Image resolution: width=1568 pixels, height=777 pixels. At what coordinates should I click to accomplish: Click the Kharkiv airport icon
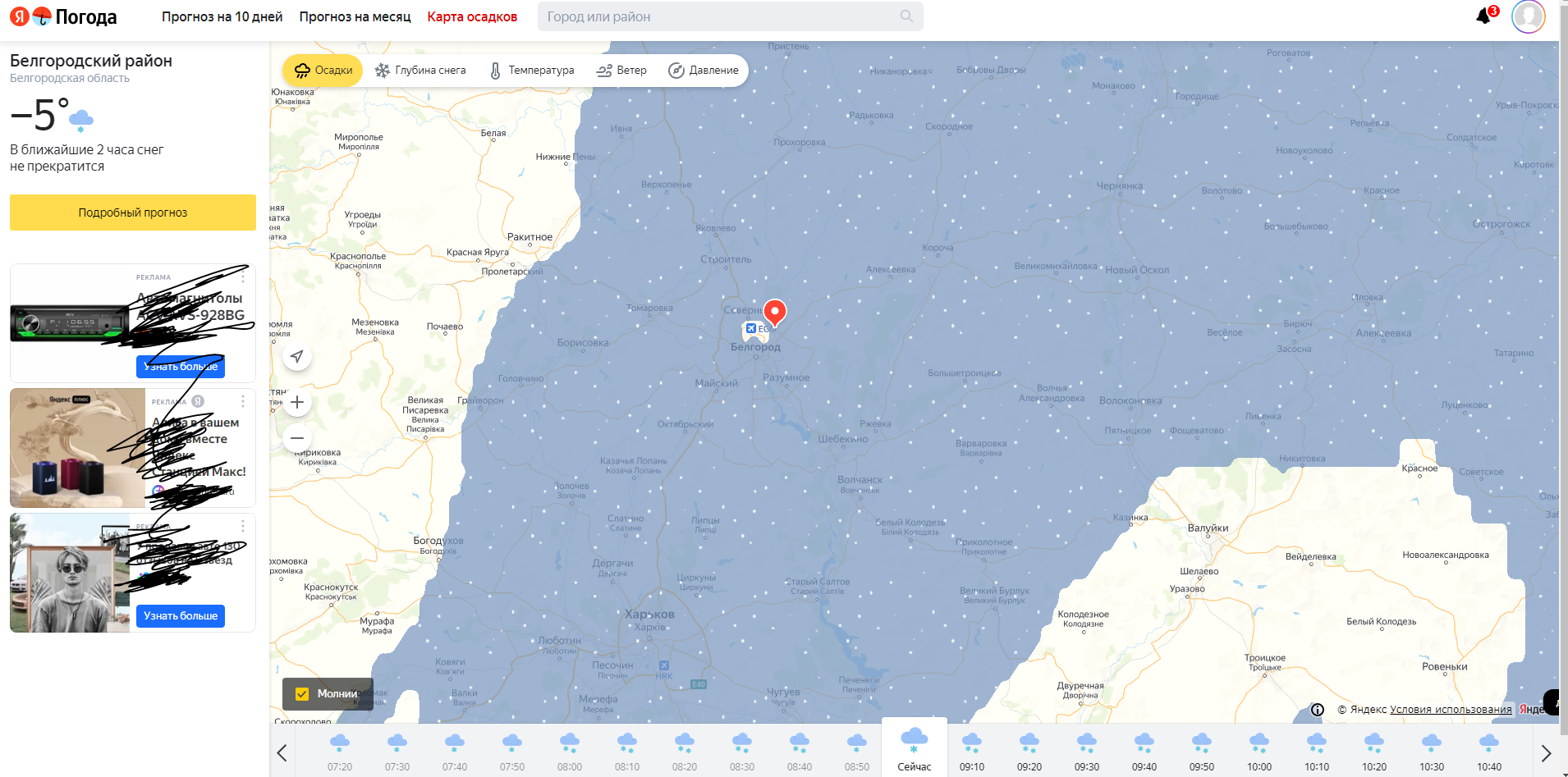664,665
